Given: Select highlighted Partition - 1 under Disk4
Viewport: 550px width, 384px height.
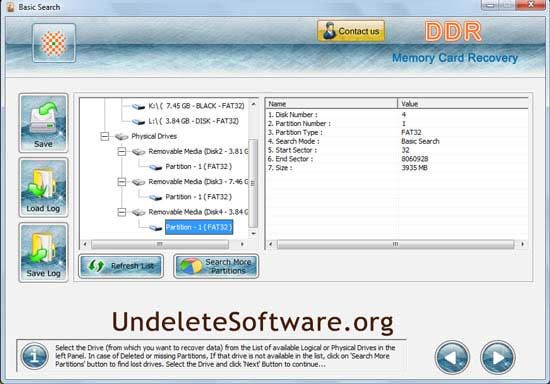Looking at the screenshot, I should click(x=199, y=227).
